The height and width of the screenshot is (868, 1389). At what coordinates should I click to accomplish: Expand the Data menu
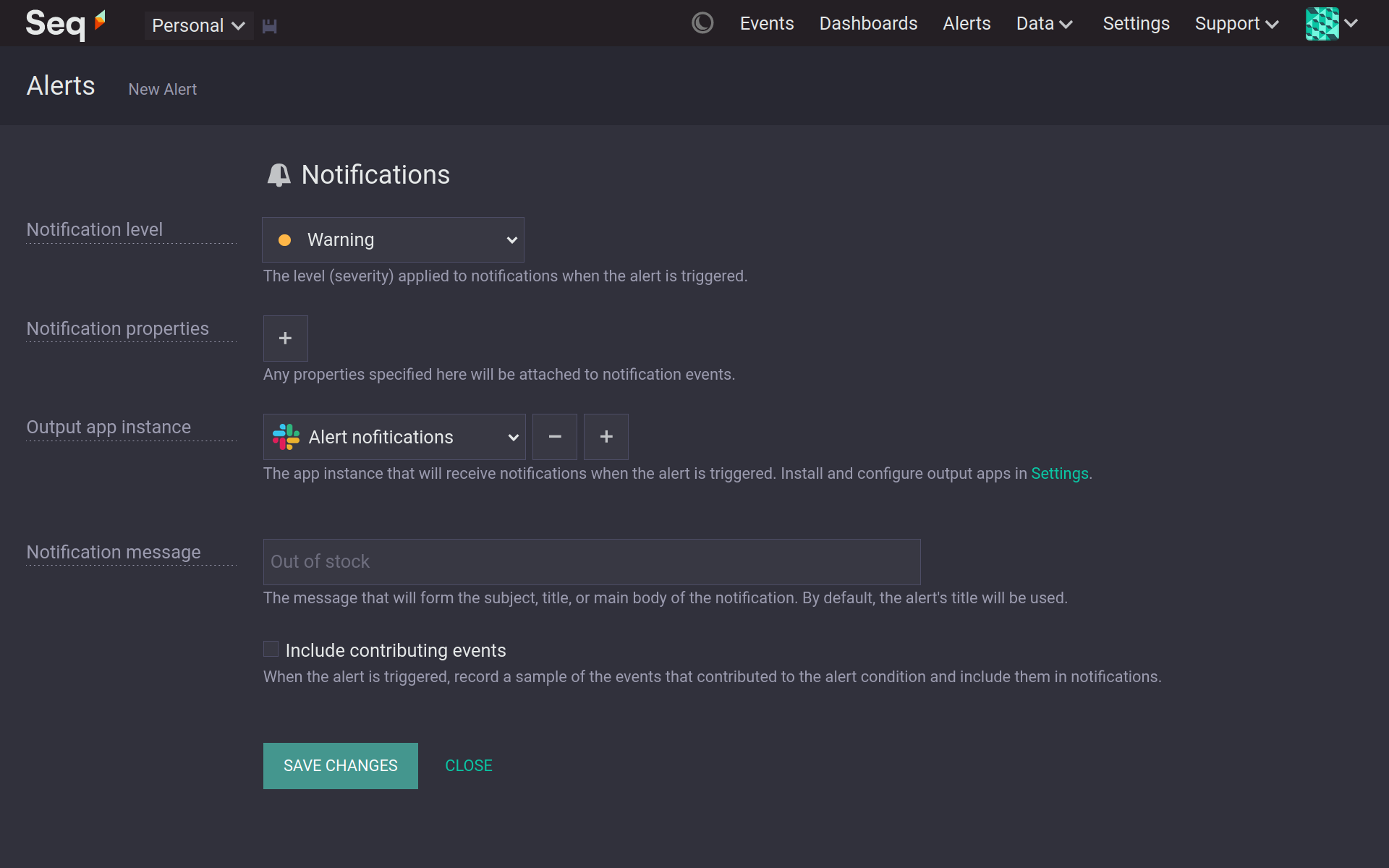pyautogui.click(x=1044, y=23)
